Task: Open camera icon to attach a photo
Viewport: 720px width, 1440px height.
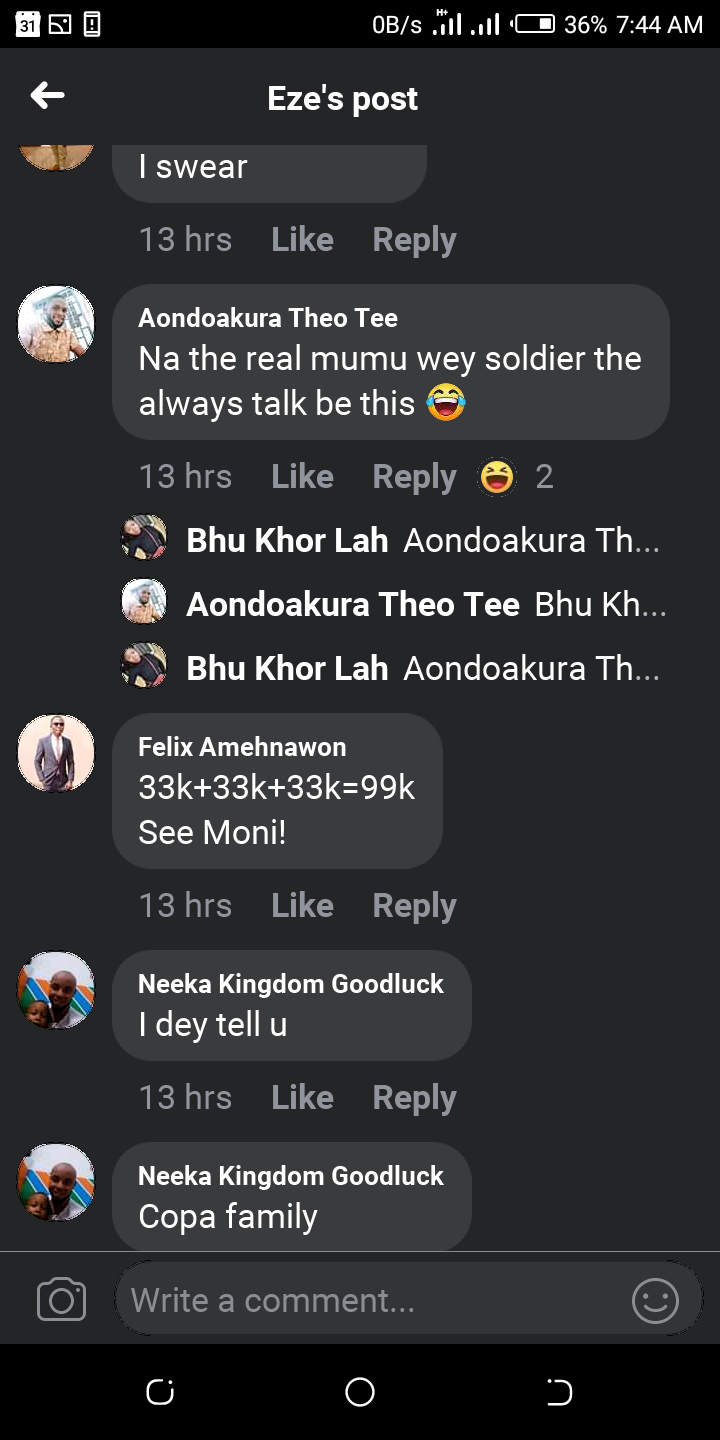Action: pyautogui.click(x=61, y=1300)
